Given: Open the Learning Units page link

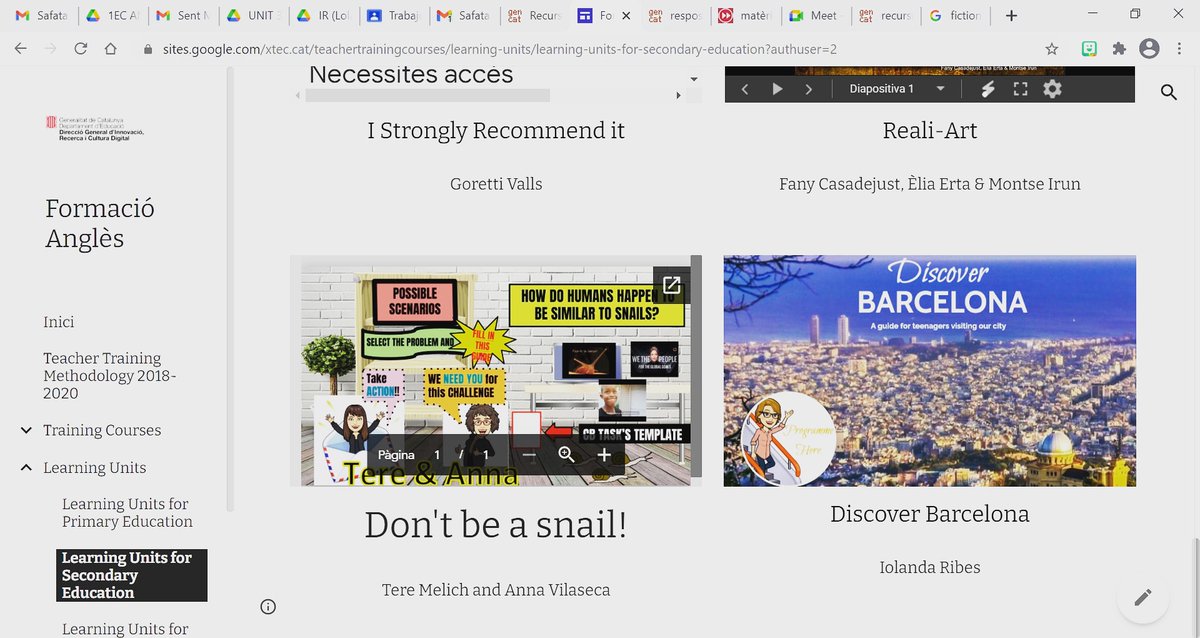Looking at the screenshot, I should click(x=95, y=468).
